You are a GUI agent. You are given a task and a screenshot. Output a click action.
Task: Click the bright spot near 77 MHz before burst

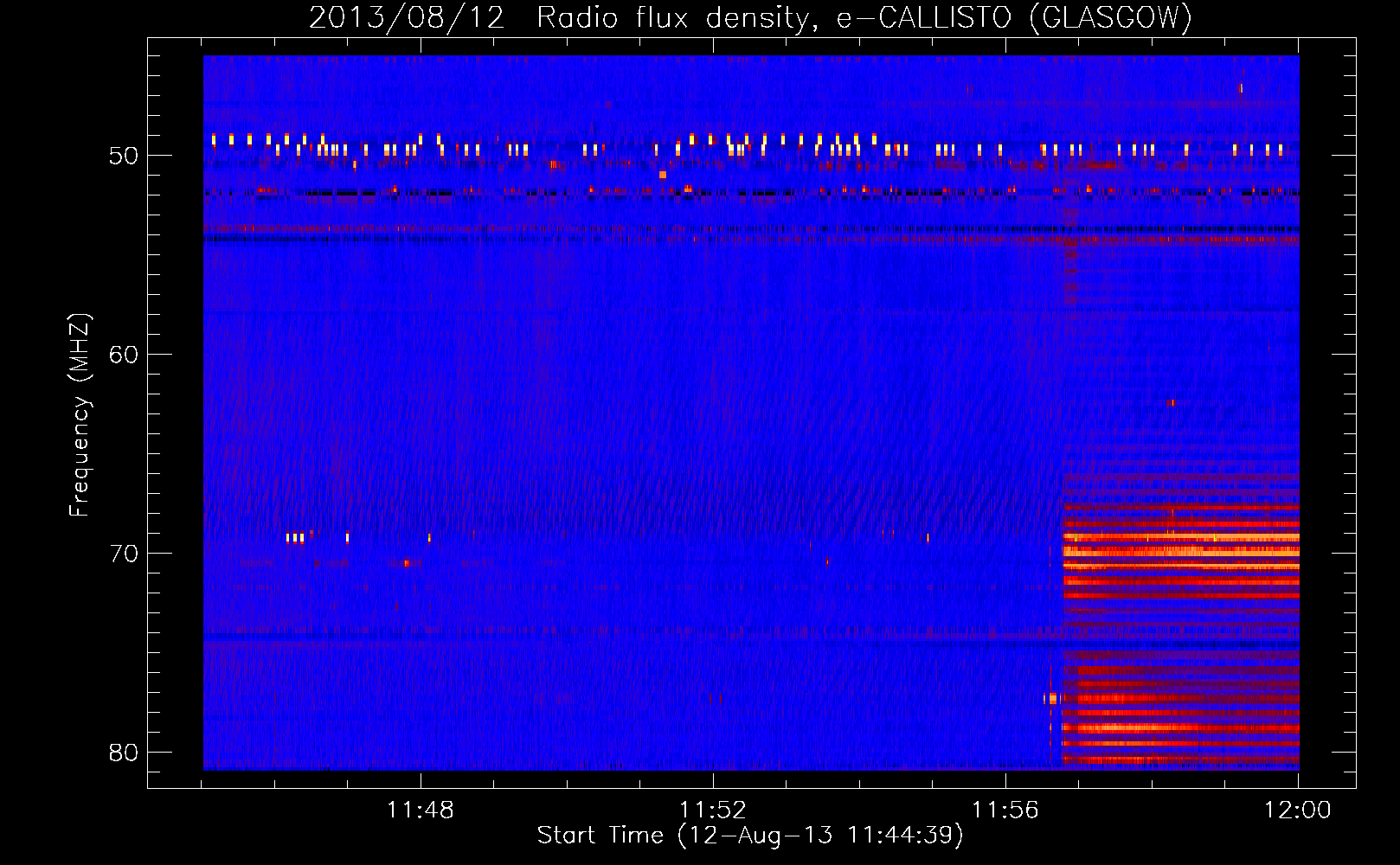click(1051, 698)
